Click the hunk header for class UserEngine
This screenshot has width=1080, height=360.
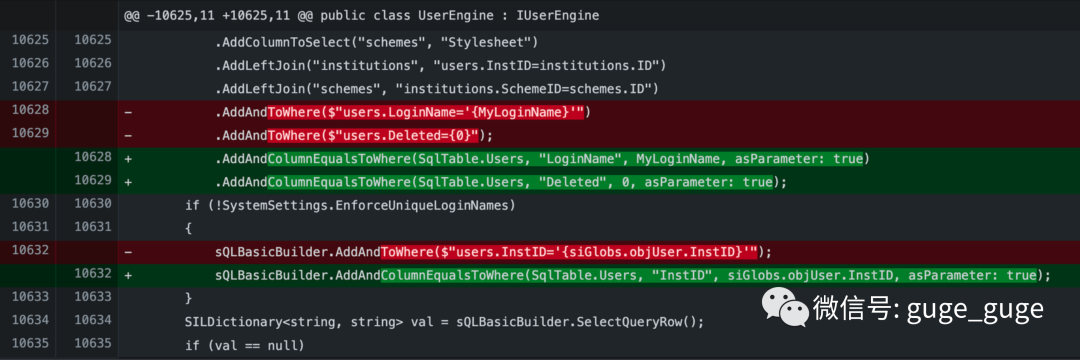(362, 15)
